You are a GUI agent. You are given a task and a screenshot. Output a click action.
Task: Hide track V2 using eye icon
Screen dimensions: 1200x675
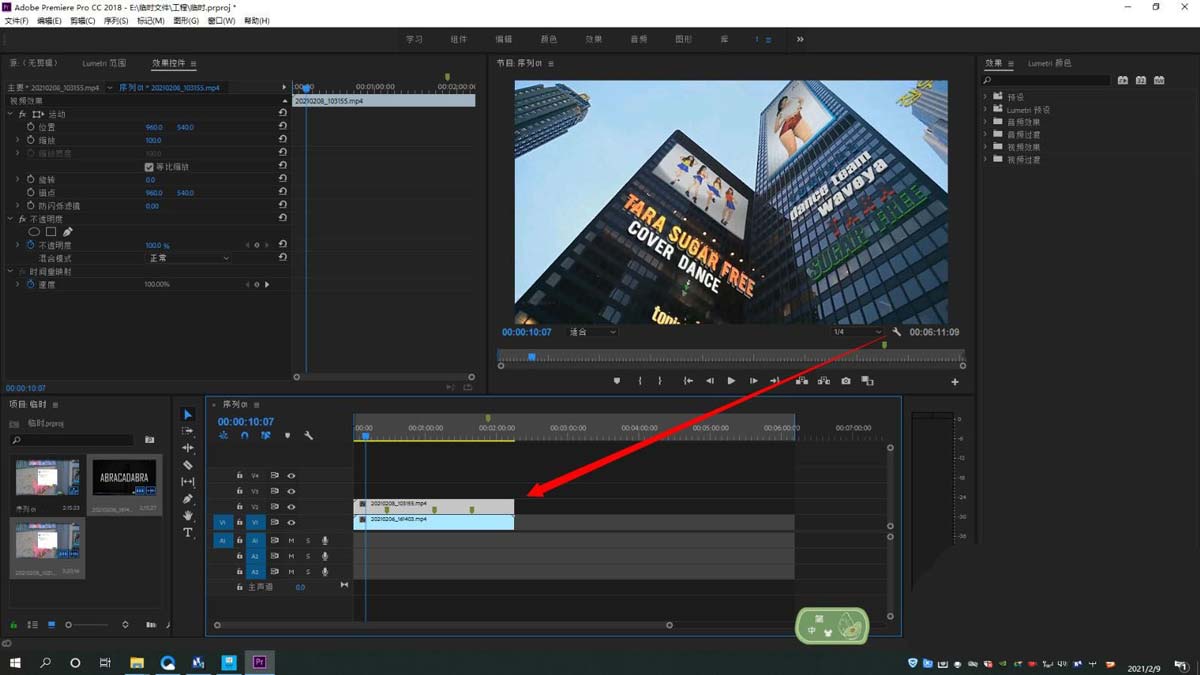(x=291, y=507)
